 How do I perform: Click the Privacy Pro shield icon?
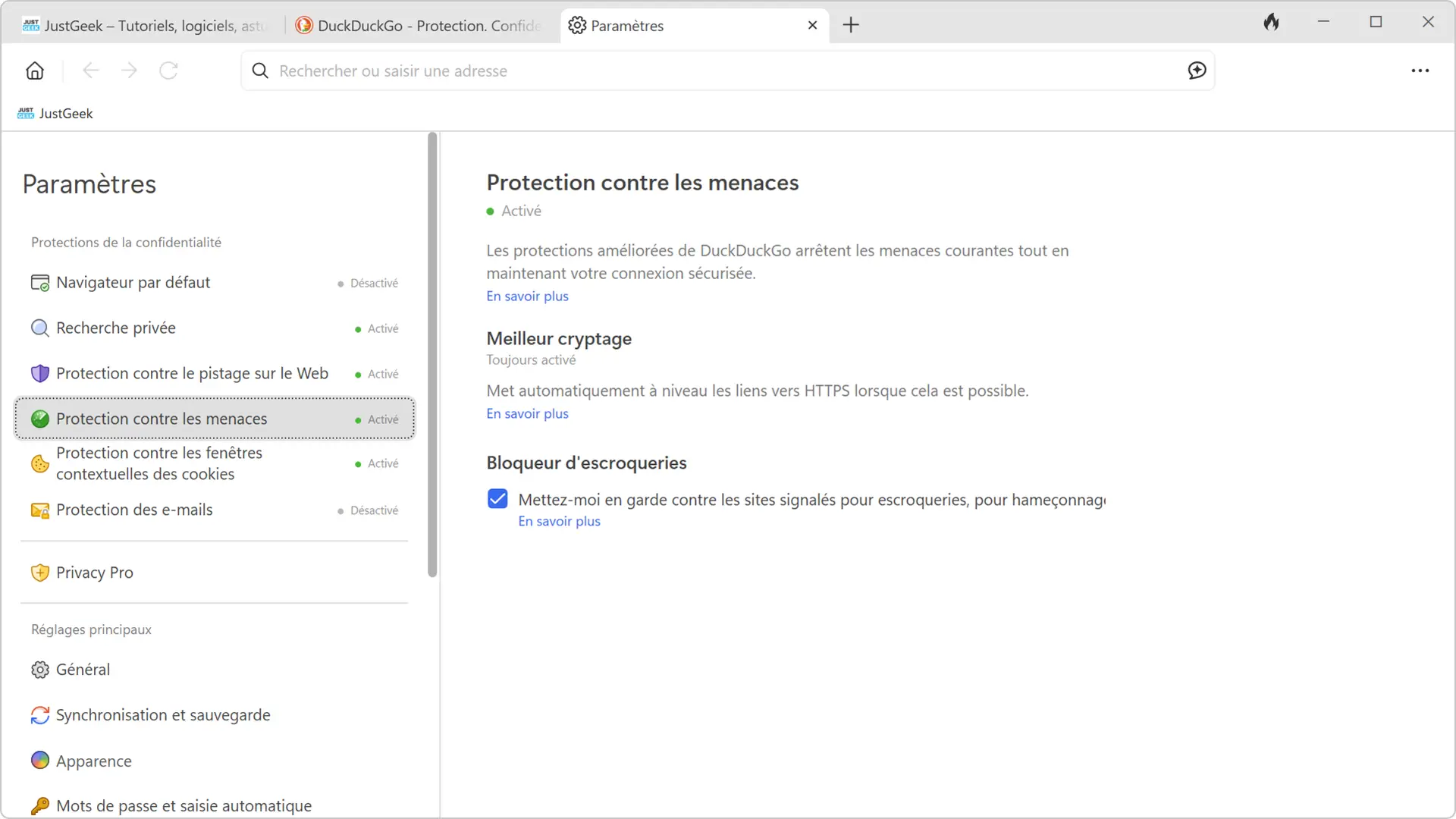point(40,573)
